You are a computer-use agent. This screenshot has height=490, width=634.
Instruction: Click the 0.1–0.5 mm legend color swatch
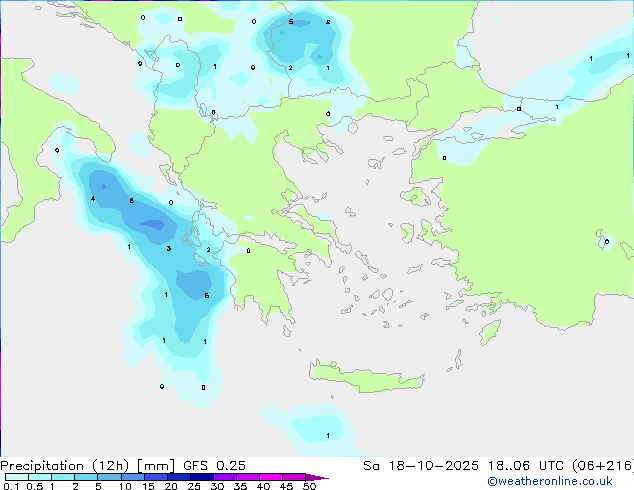pyautogui.click(x=17, y=477)
